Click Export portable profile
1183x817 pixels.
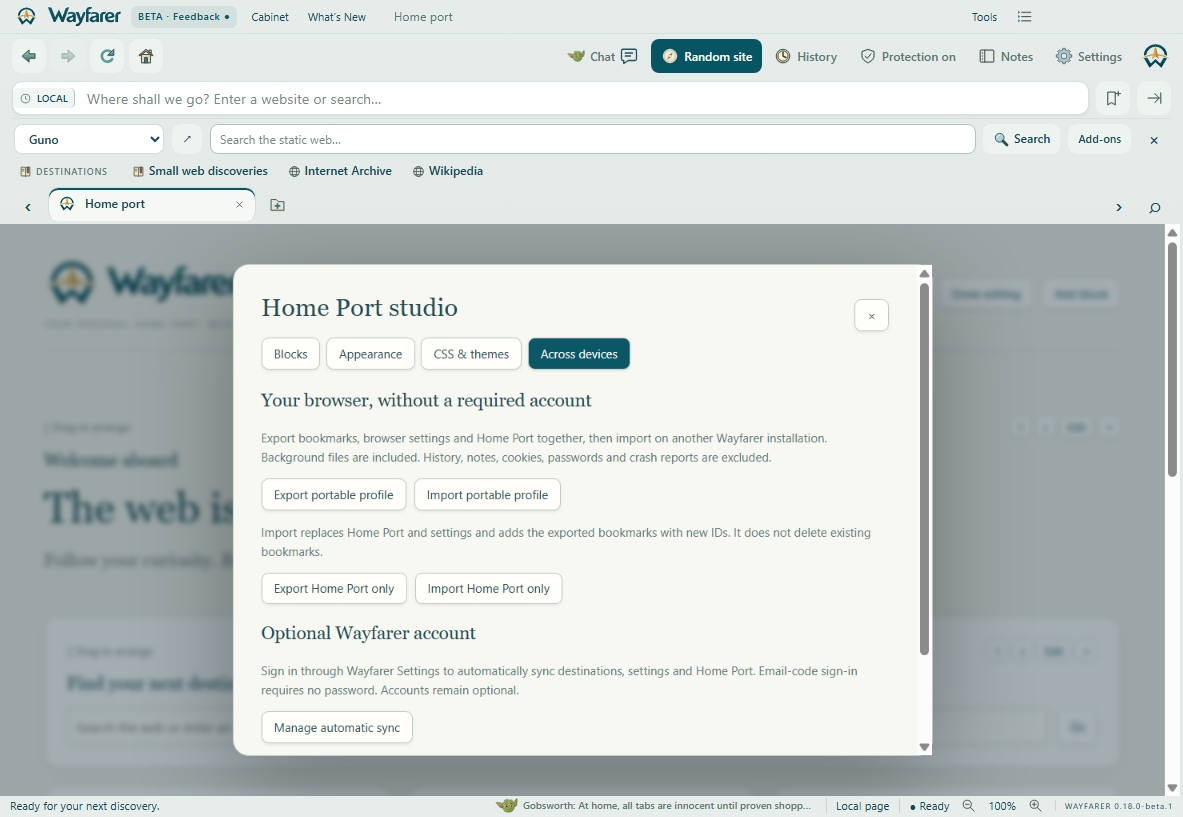coord(333,495)
